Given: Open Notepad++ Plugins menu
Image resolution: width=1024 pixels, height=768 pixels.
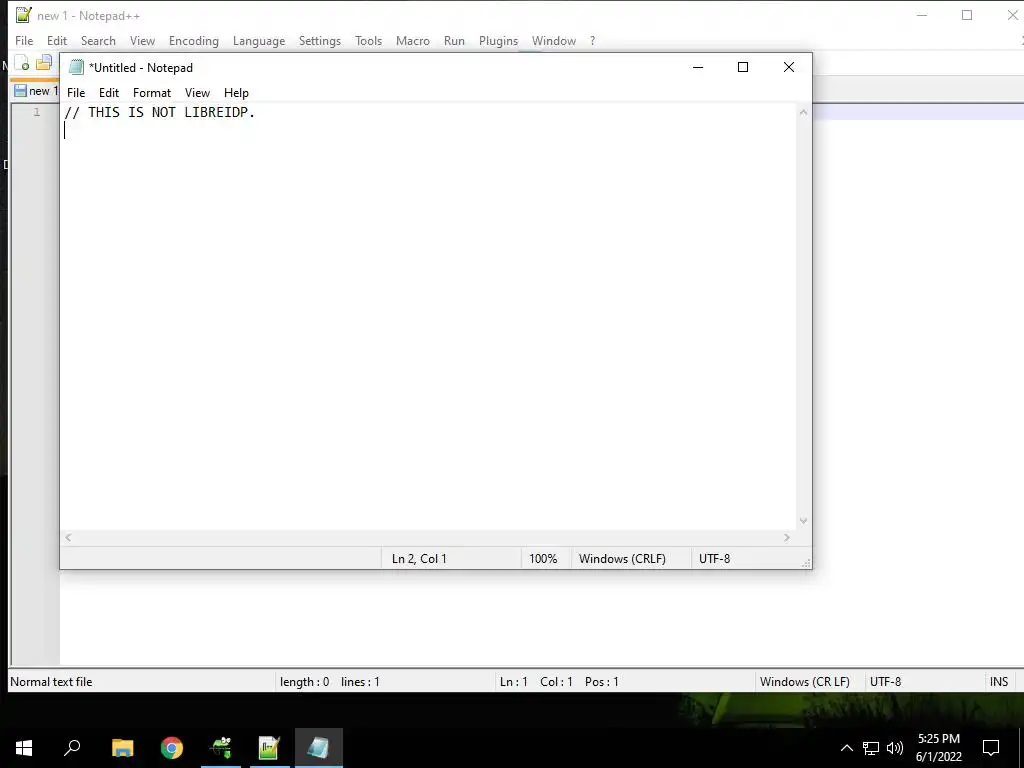Looking at the screenshot, I should (498, 40).
